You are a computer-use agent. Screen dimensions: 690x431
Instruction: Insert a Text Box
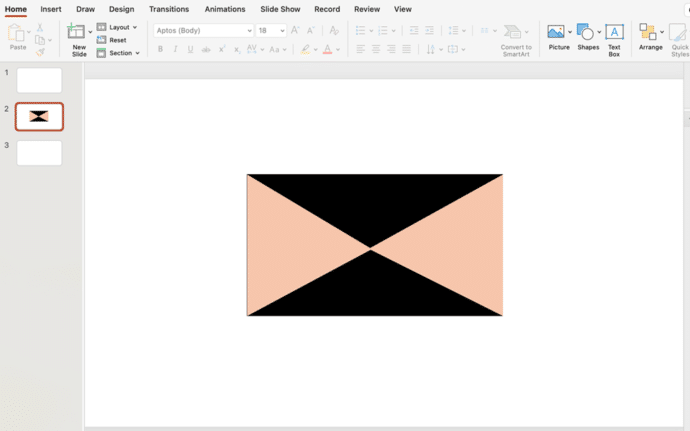pyautogui.click(x=614, y=33)
